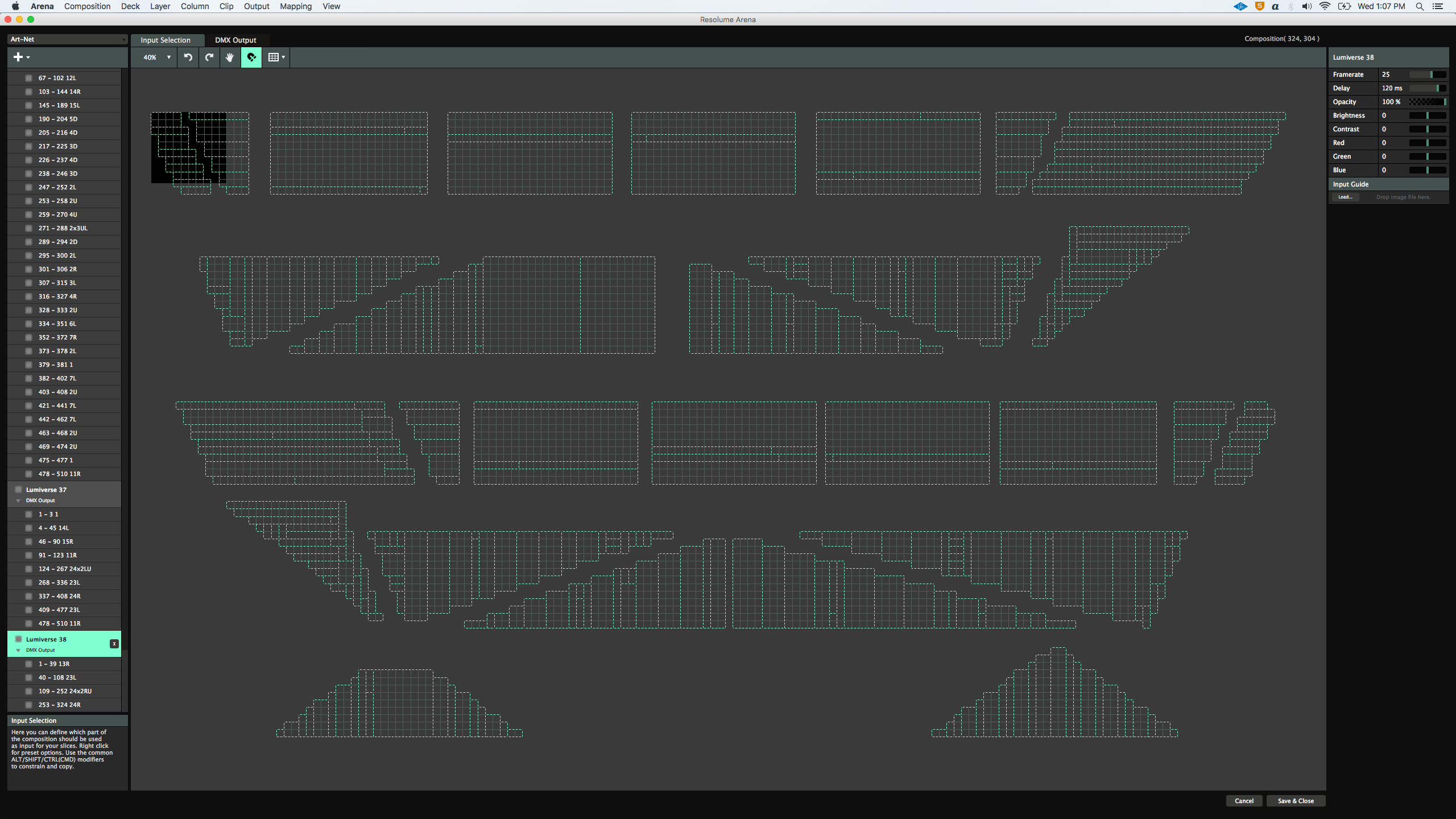Toggle checkbox for fixture 40 - 108 23L
The height and width of the screenshot is (819, 1456).
point(28,677)
